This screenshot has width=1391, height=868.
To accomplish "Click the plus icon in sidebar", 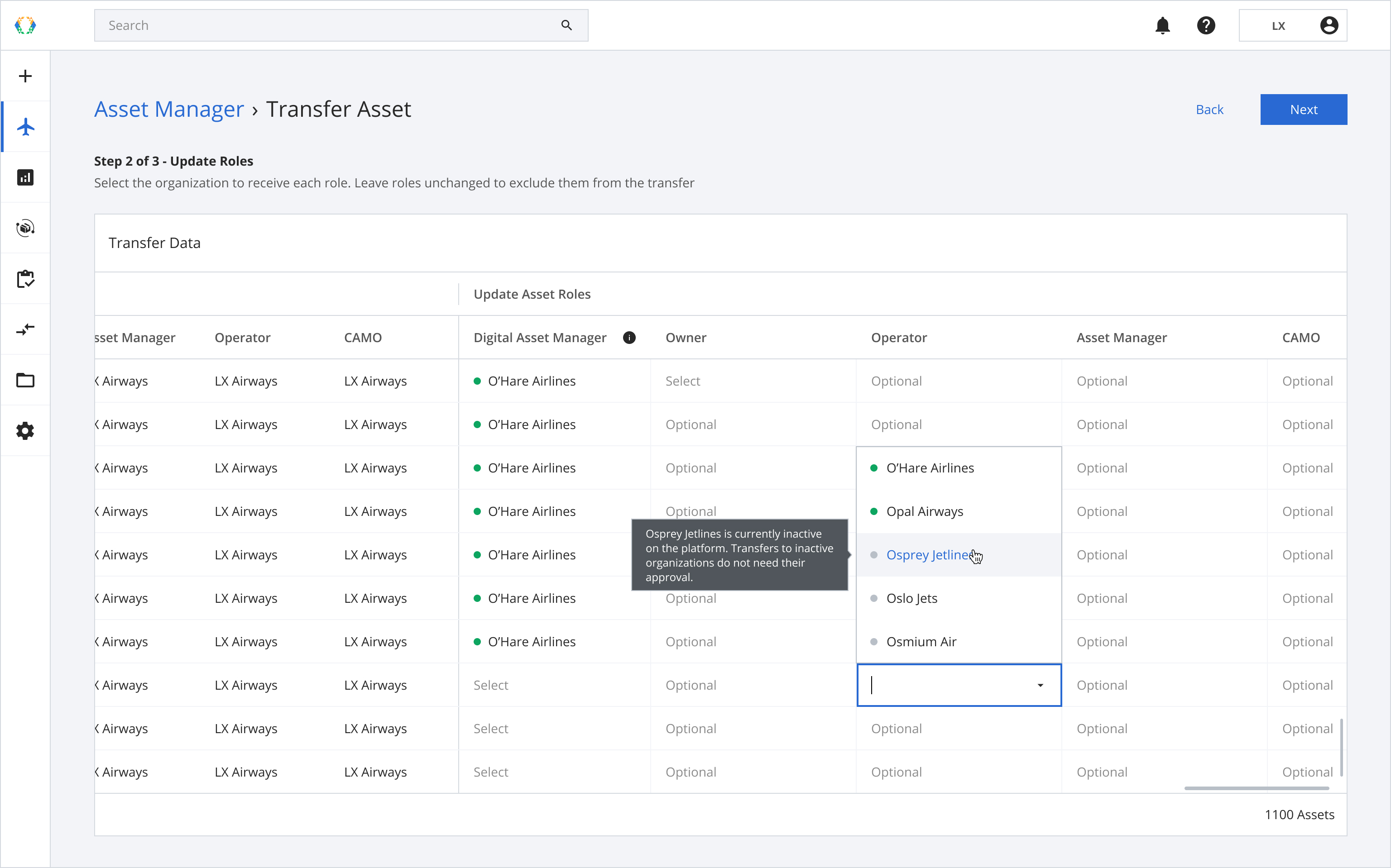I will (x=25, y=76).
